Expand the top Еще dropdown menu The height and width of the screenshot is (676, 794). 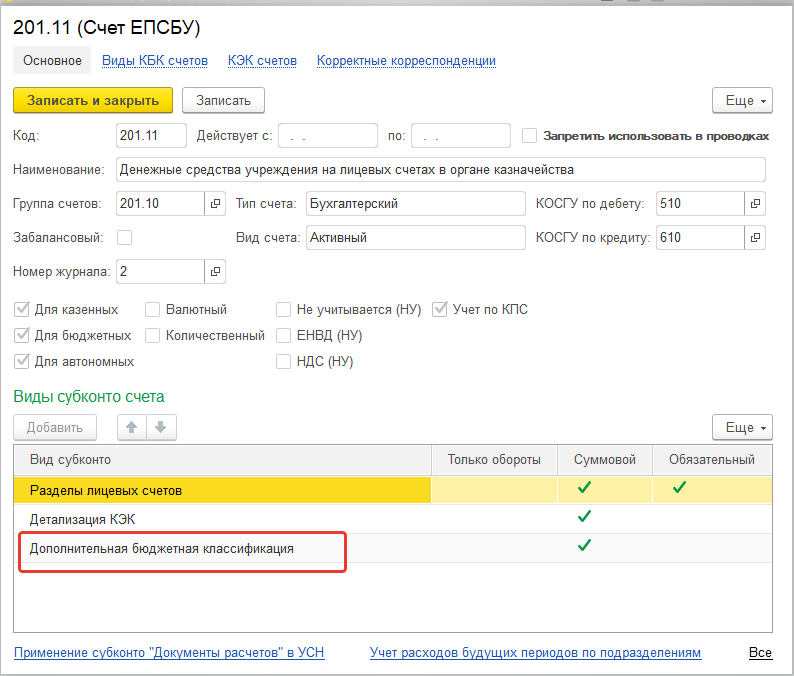[742, 101]
